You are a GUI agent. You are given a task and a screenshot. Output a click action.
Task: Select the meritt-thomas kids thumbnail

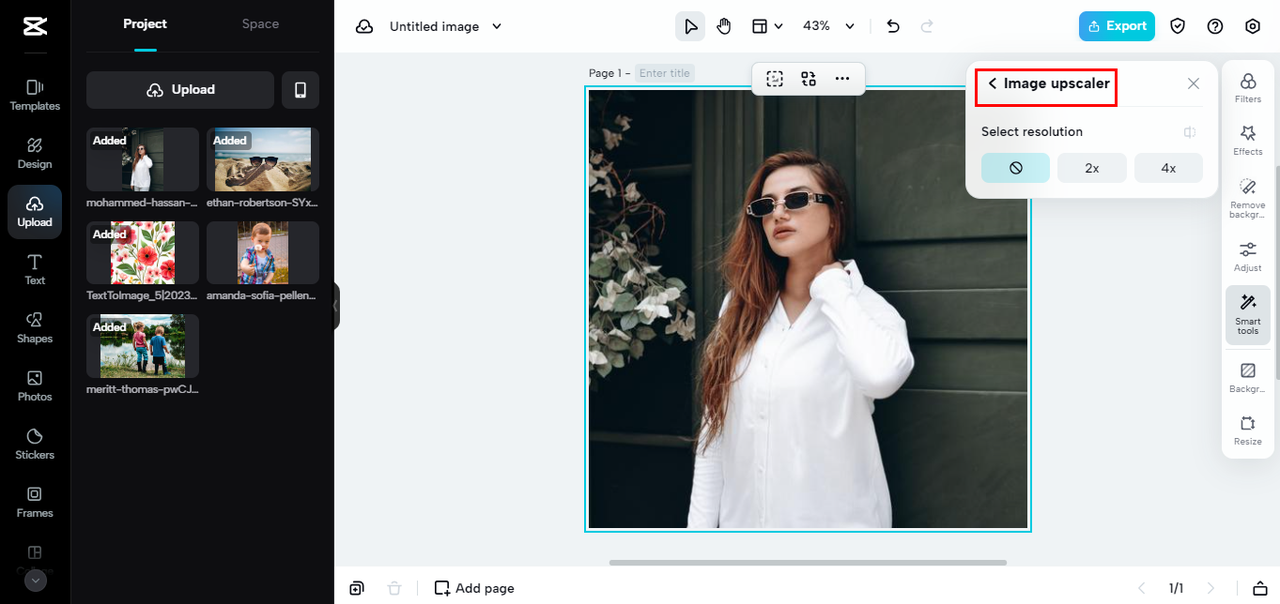[x=143, y=346]
